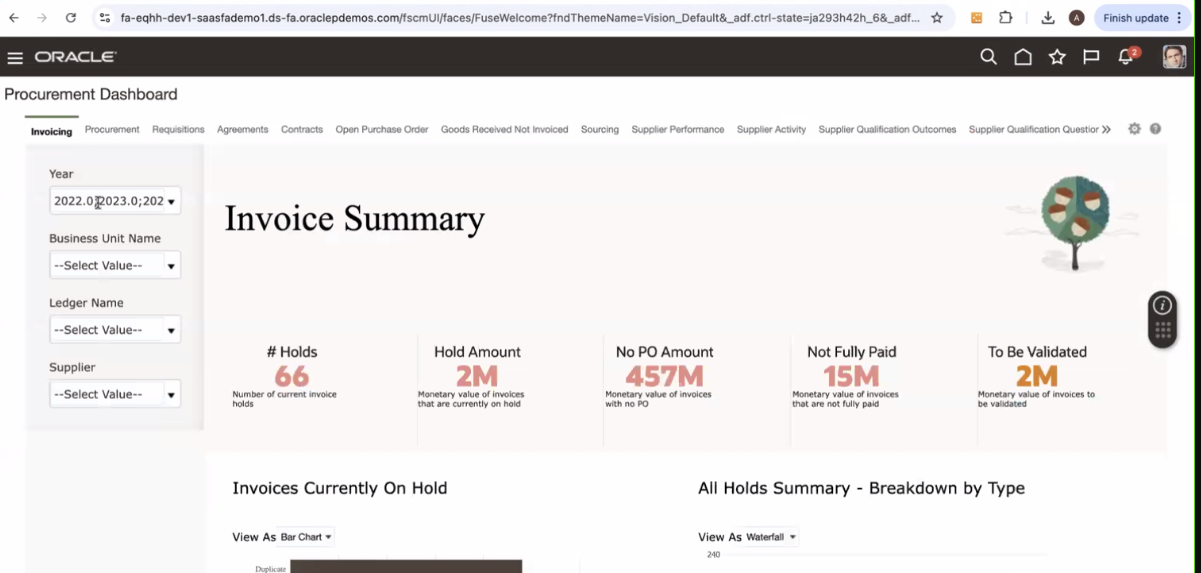Click the Duplicate bar label

click(x=270, y=569)
